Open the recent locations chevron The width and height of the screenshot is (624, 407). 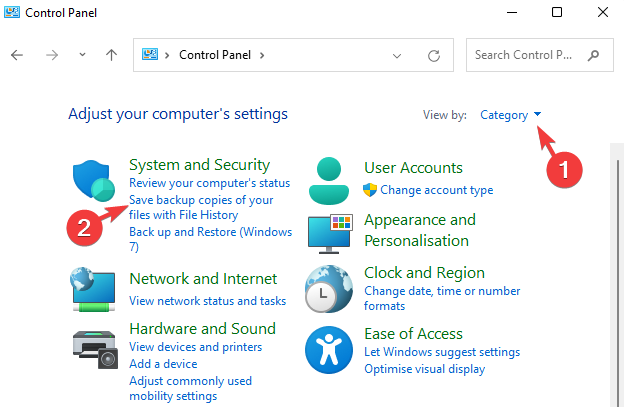pyautogui.click(x=82, y=55)
